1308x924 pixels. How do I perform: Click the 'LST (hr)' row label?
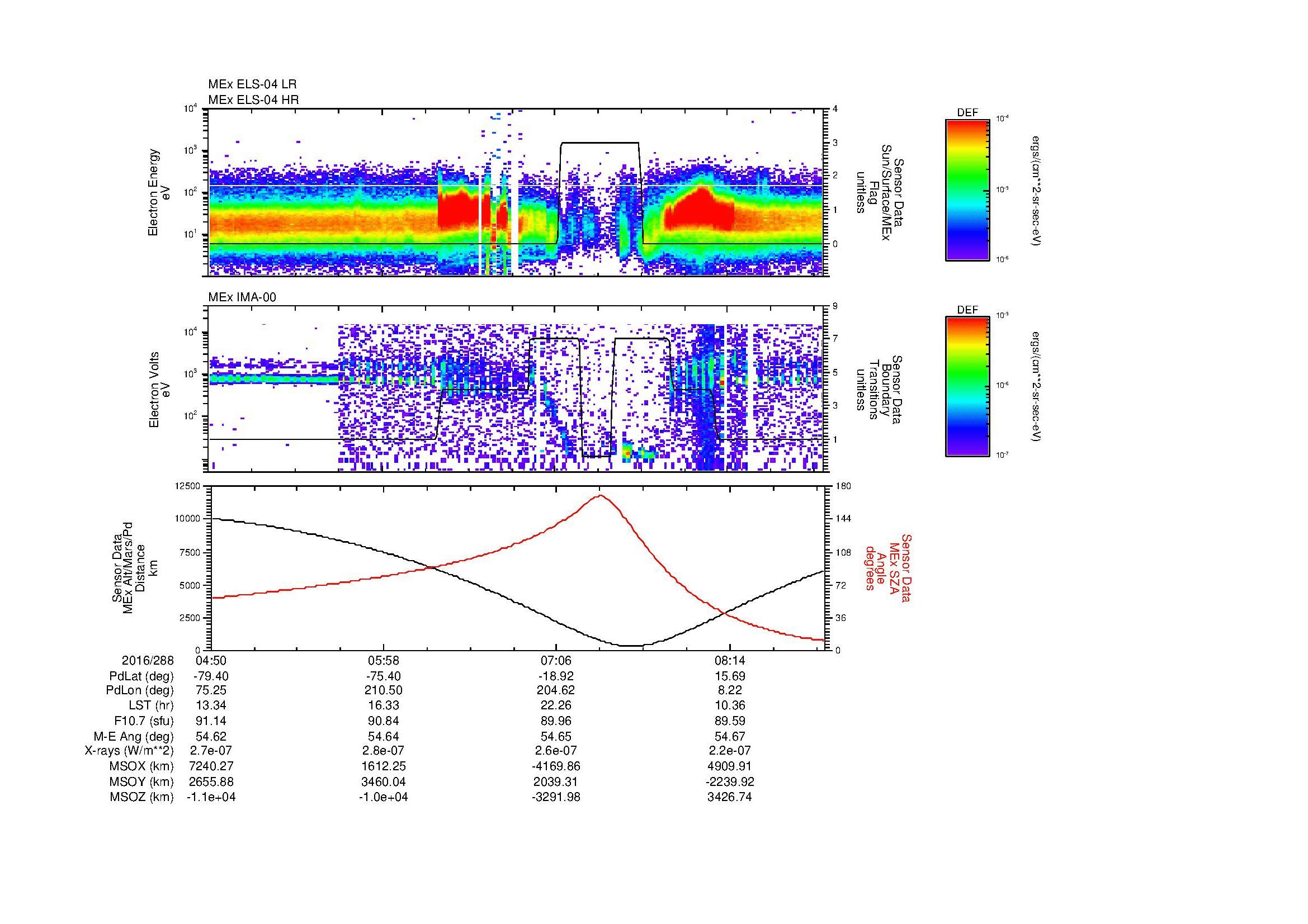[x=151, y=705]
